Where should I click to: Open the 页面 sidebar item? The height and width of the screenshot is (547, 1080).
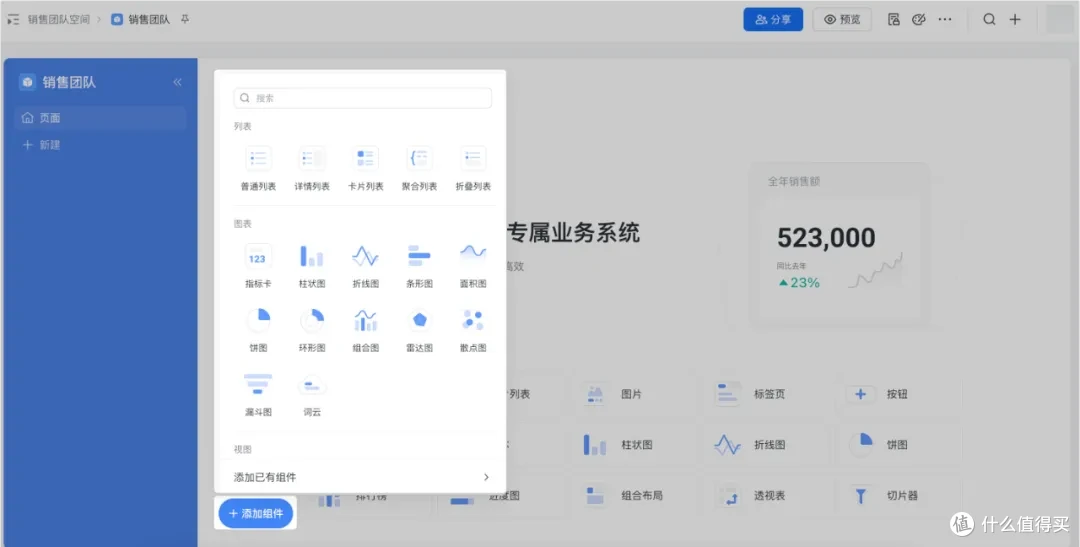[x=100, y=118]
